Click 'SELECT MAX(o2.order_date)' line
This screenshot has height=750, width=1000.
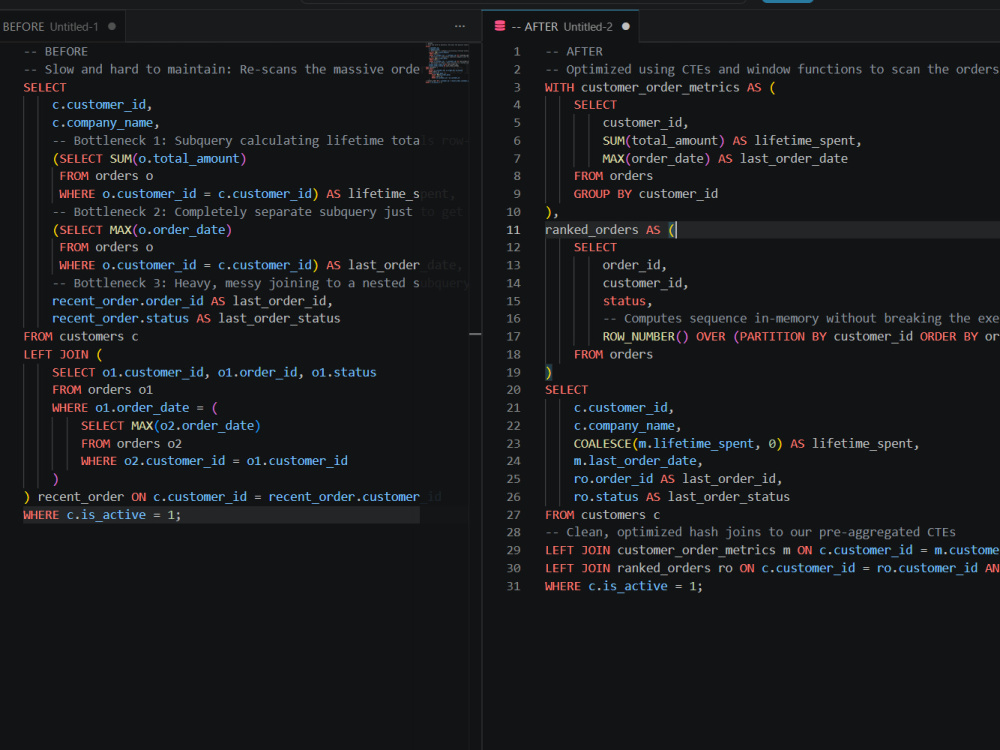coord(170,425)
